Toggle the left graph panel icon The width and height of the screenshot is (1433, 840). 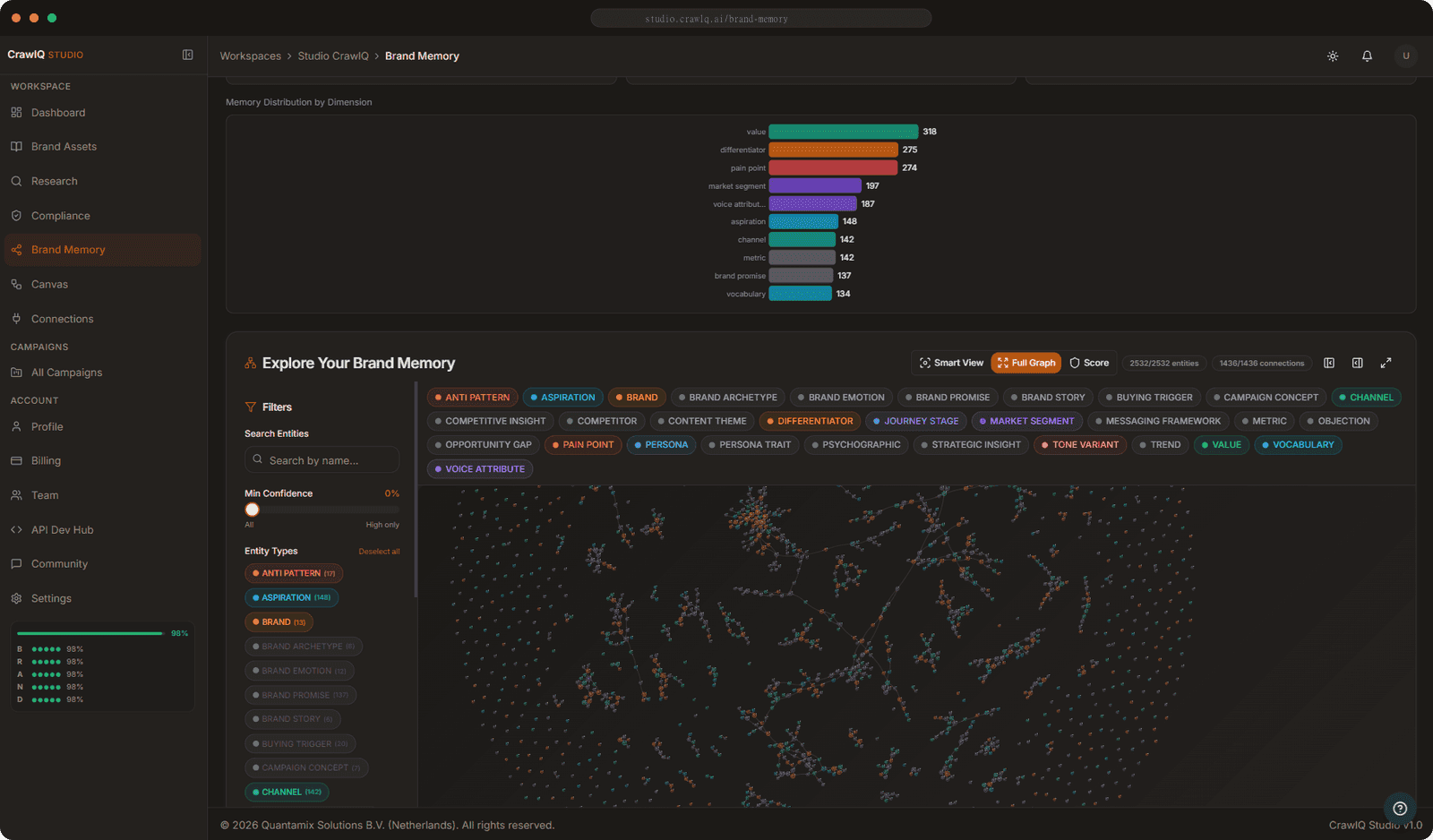pos(1329,363)
